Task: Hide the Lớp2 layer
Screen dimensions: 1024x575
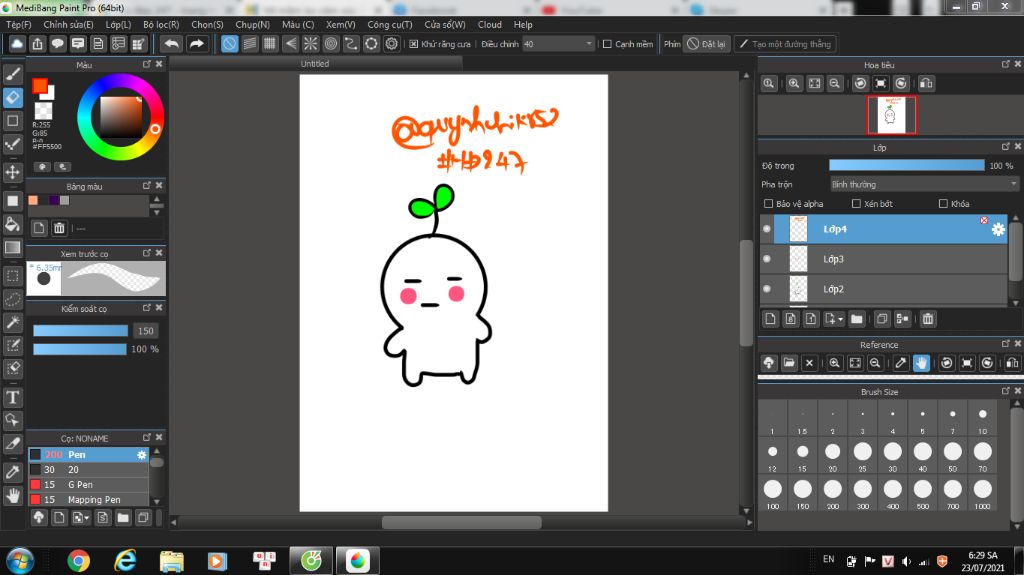Action: click(767, 289)
